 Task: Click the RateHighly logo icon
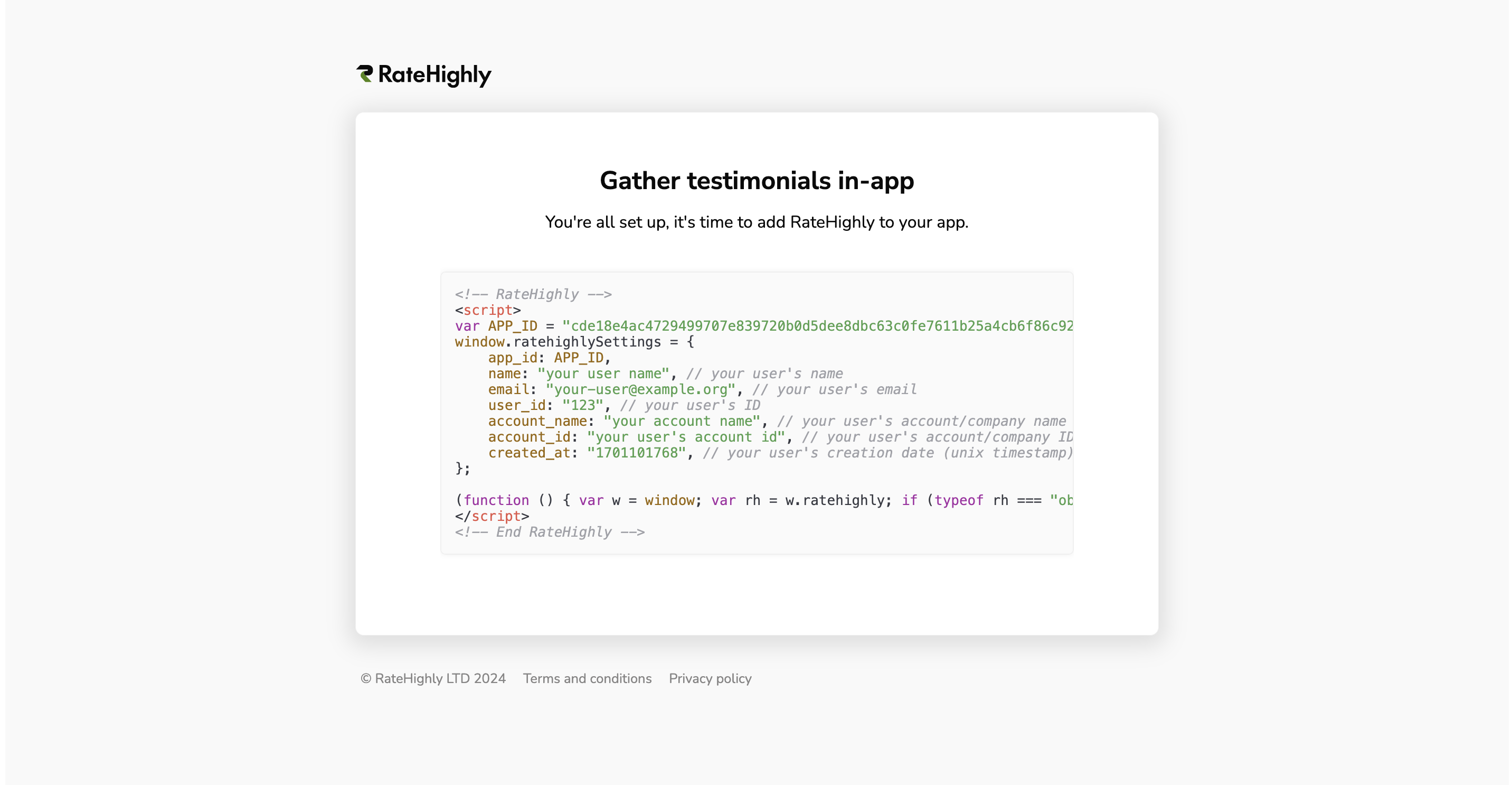point(364,74)
